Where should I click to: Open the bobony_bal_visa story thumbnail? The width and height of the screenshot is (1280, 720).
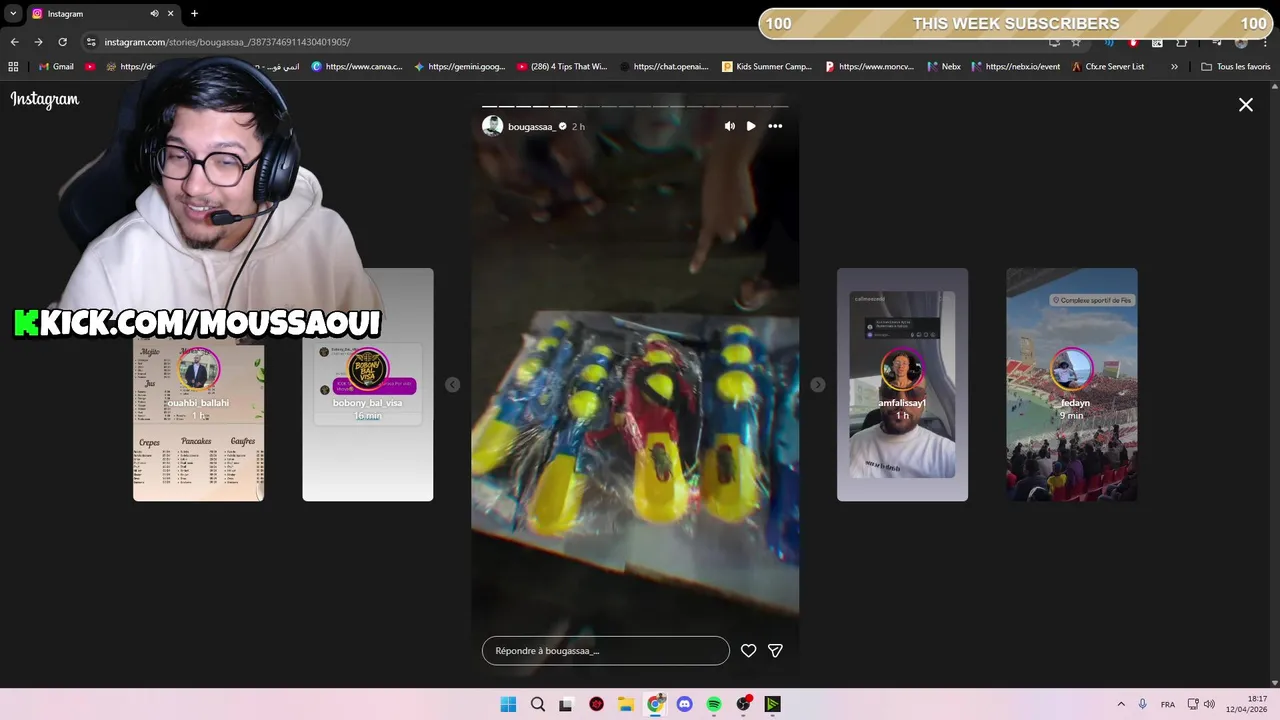pos(368,384)
